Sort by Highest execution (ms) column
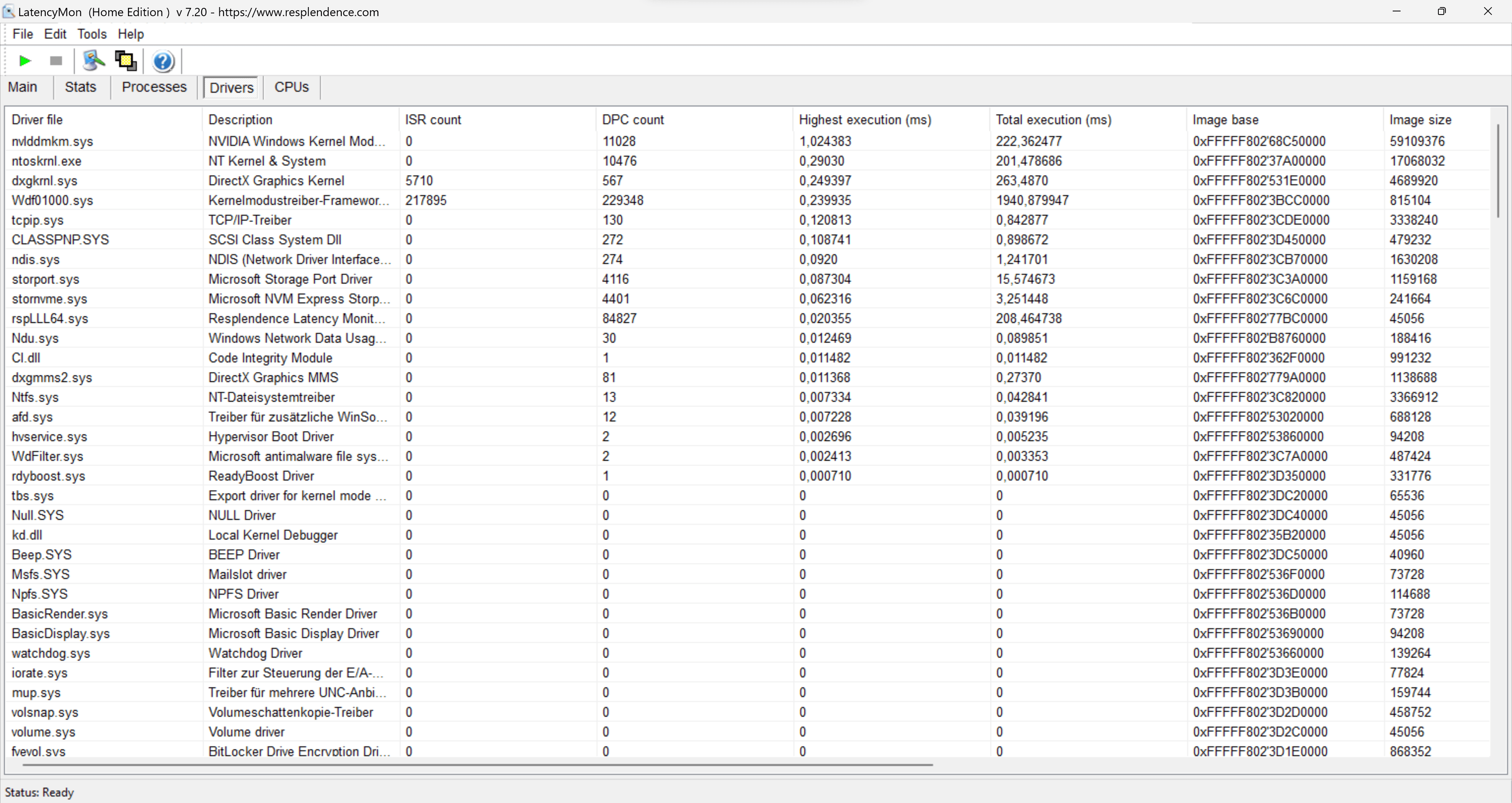 point(865,120)
